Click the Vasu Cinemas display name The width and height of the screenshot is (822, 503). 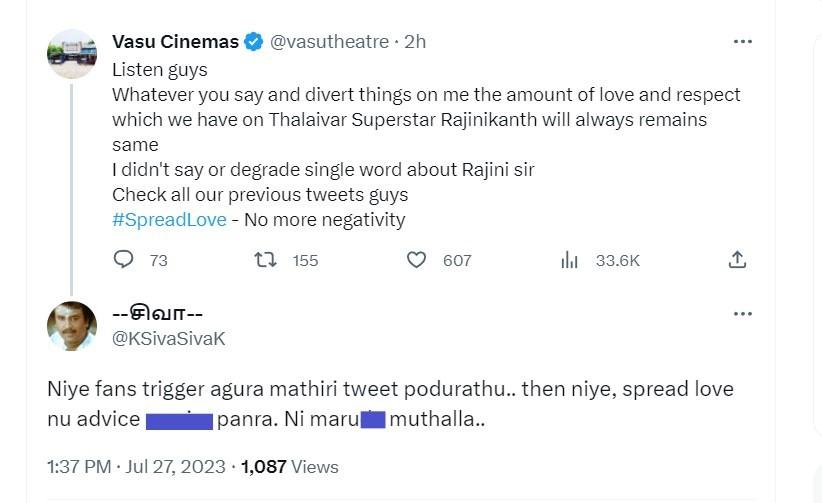[x=175, y=42]
